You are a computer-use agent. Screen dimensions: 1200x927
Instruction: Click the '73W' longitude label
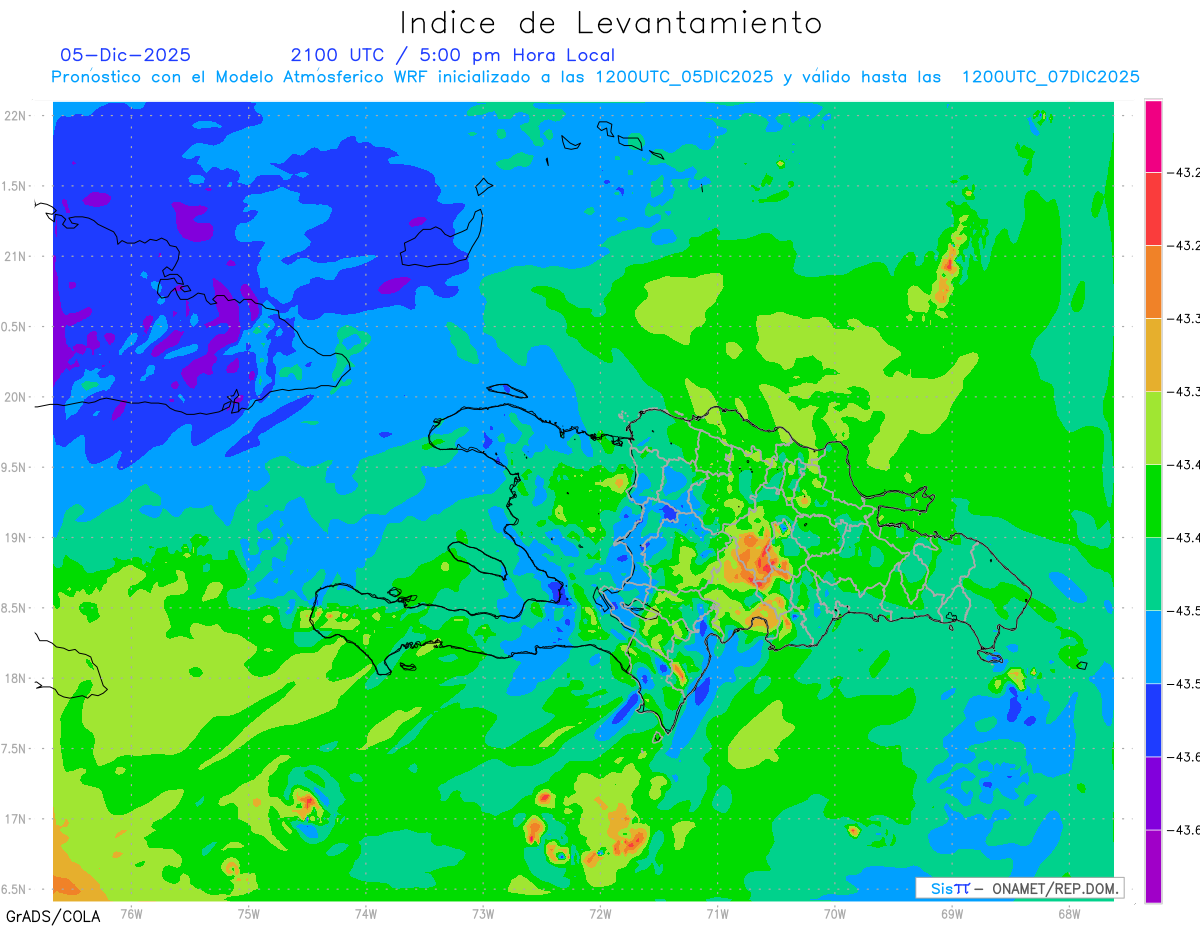[x=483, y=913]
